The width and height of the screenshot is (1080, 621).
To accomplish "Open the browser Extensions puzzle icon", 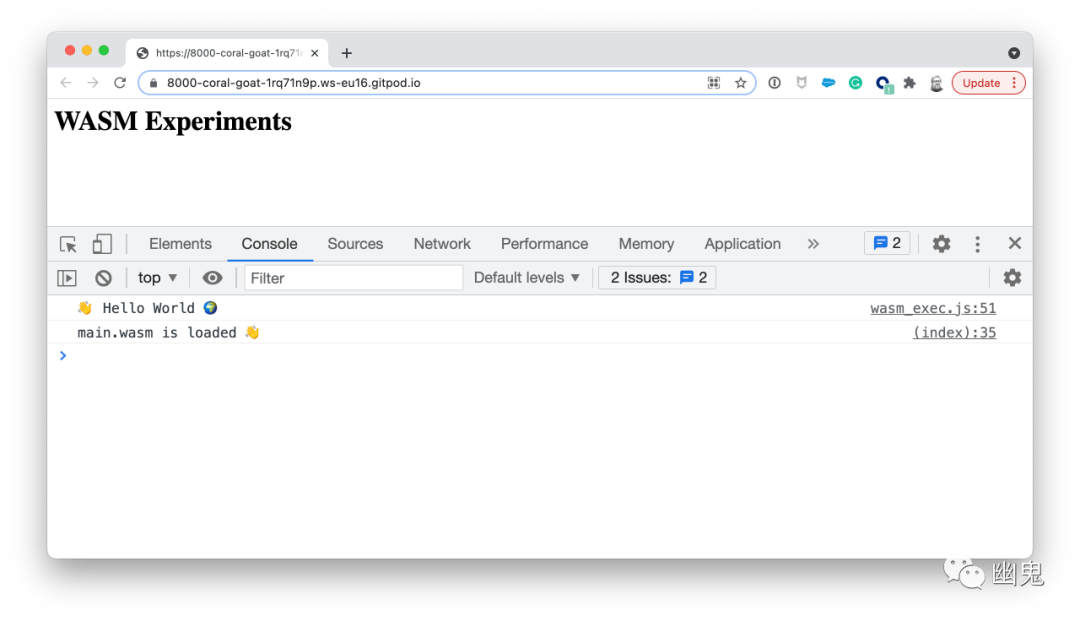I will click(909, 83).
